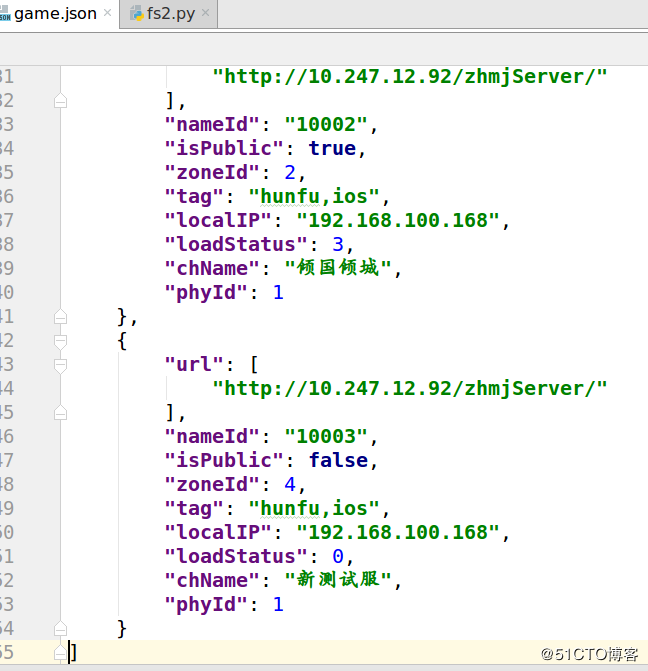The width and height of the screenshot is (648, 671).
Task: Click zoneId value 4
Action: 290,484
